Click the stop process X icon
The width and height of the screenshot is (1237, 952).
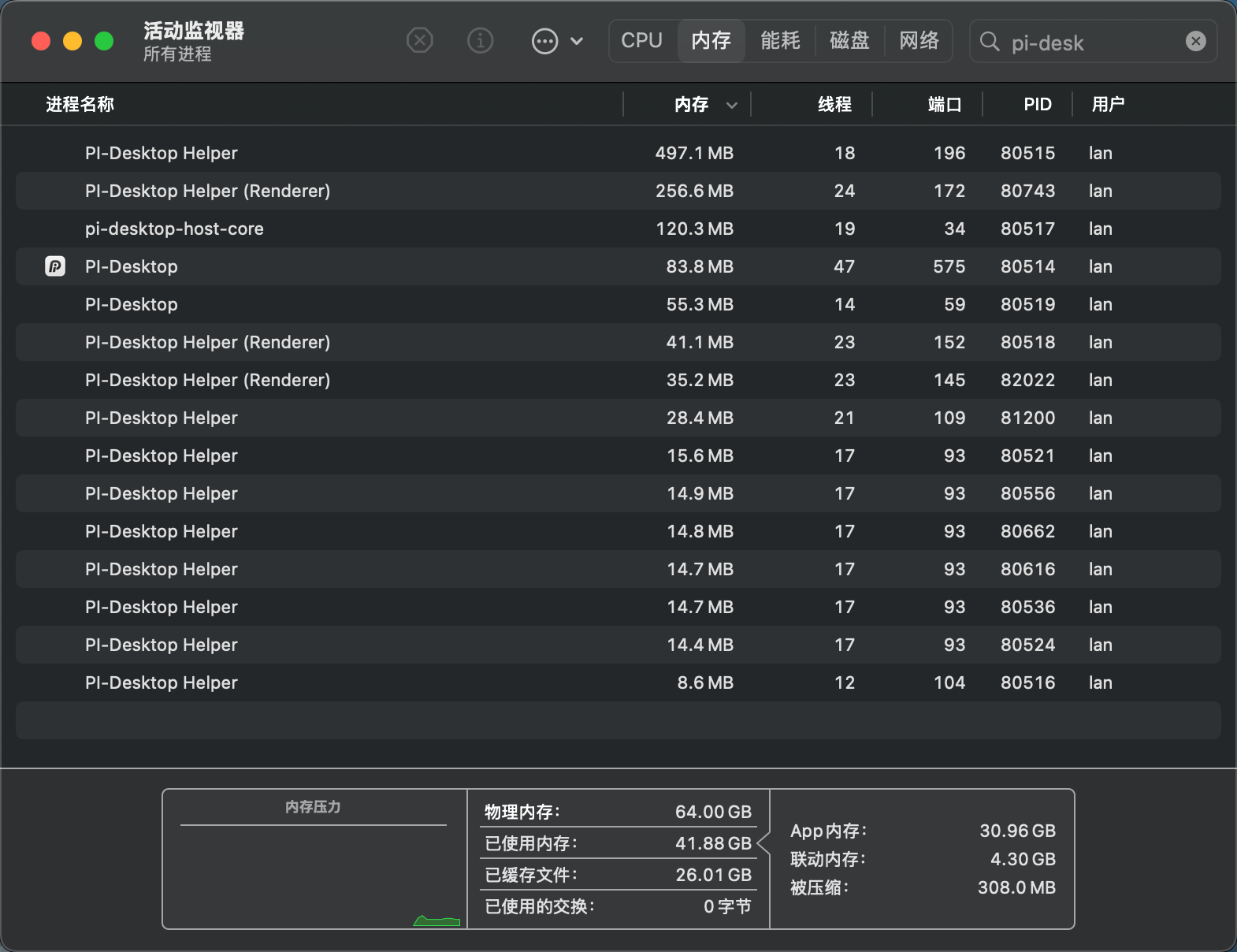click(420, 40)
